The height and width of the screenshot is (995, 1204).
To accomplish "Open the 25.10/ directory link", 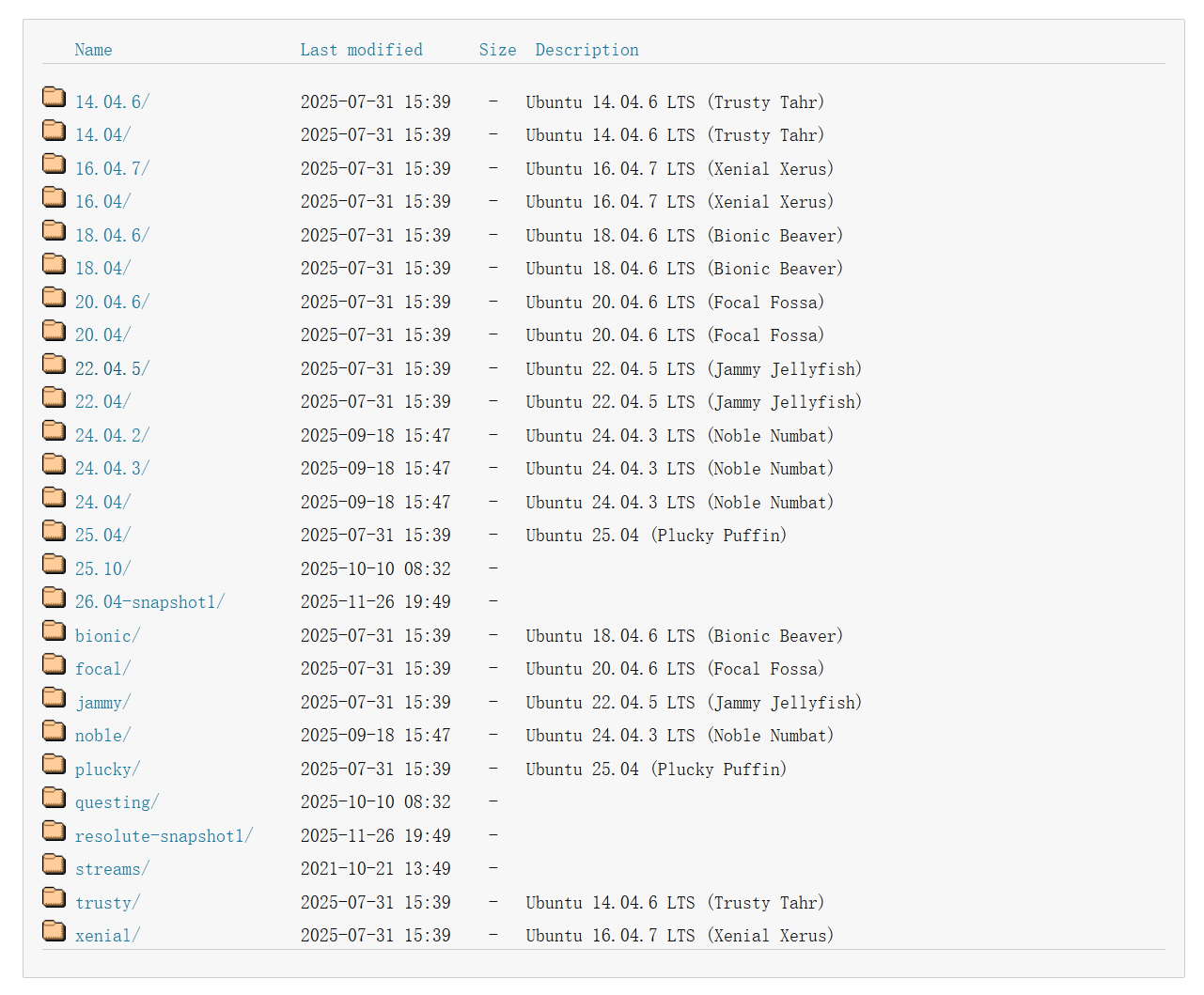I will [x=102, y=569].
